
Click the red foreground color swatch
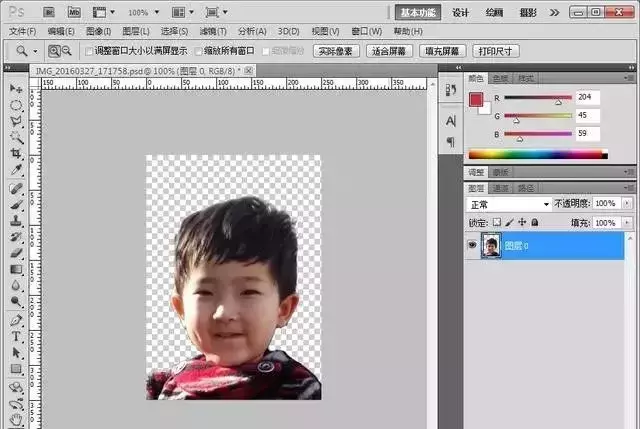pos(476,99)
